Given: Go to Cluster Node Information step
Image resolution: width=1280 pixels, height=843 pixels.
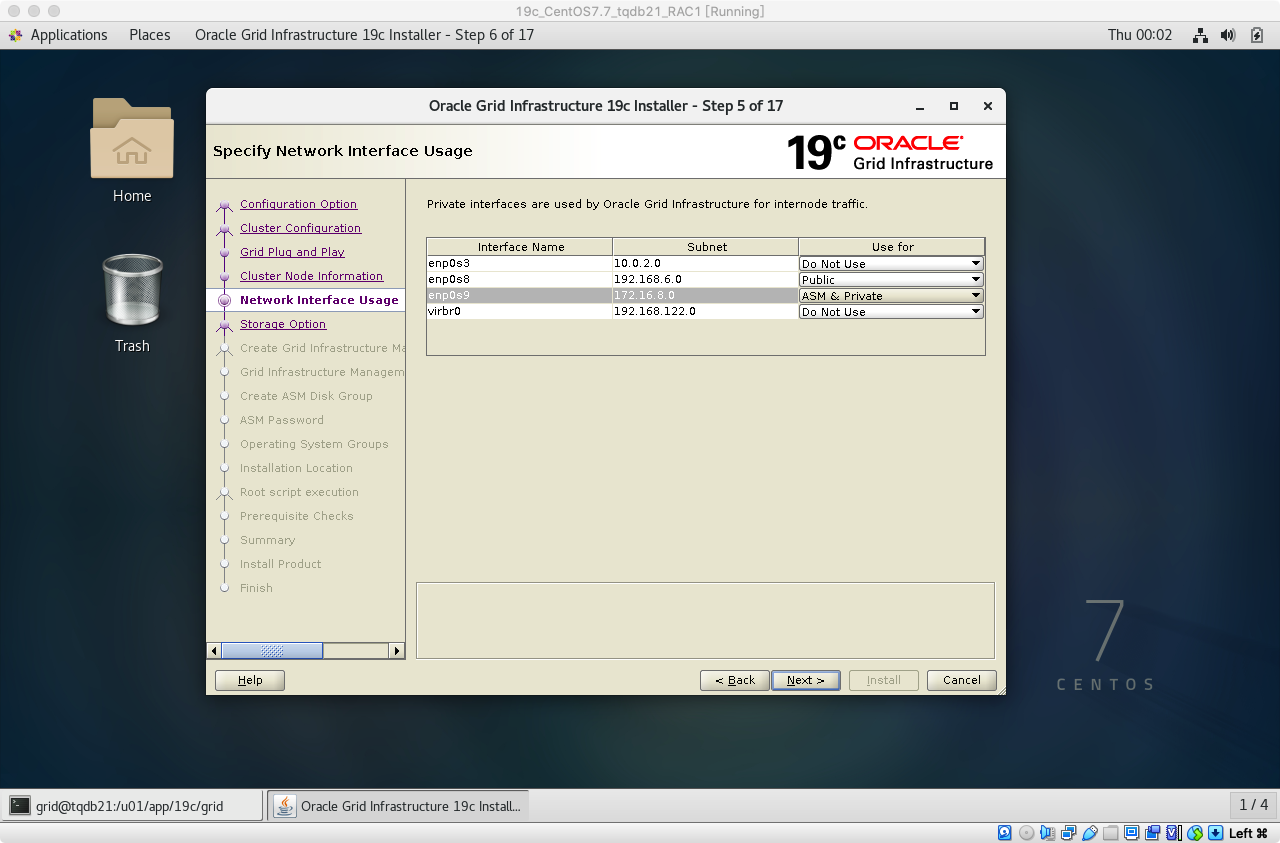Looking at the screenshot, I should [x=311, y=276].
